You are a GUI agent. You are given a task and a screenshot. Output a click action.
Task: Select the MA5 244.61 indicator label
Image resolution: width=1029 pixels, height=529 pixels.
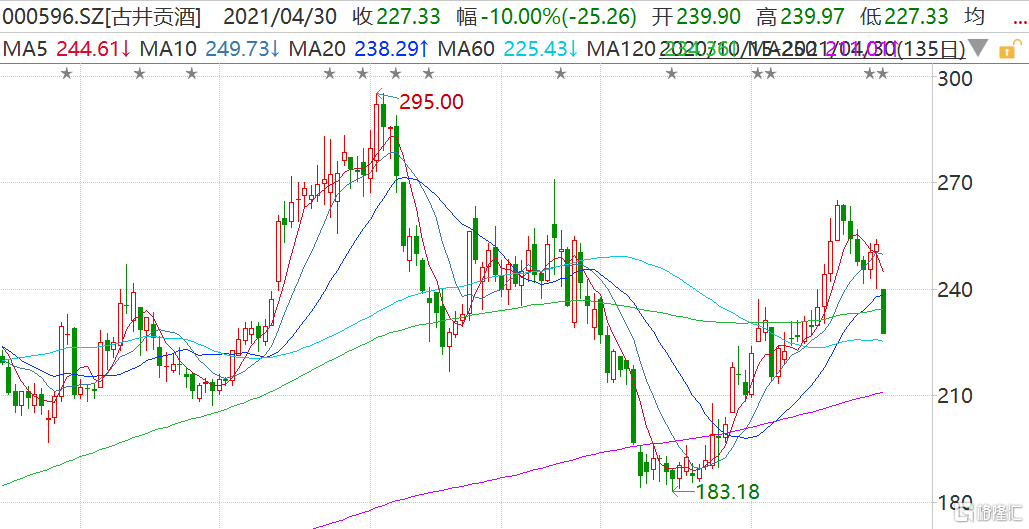66,49
